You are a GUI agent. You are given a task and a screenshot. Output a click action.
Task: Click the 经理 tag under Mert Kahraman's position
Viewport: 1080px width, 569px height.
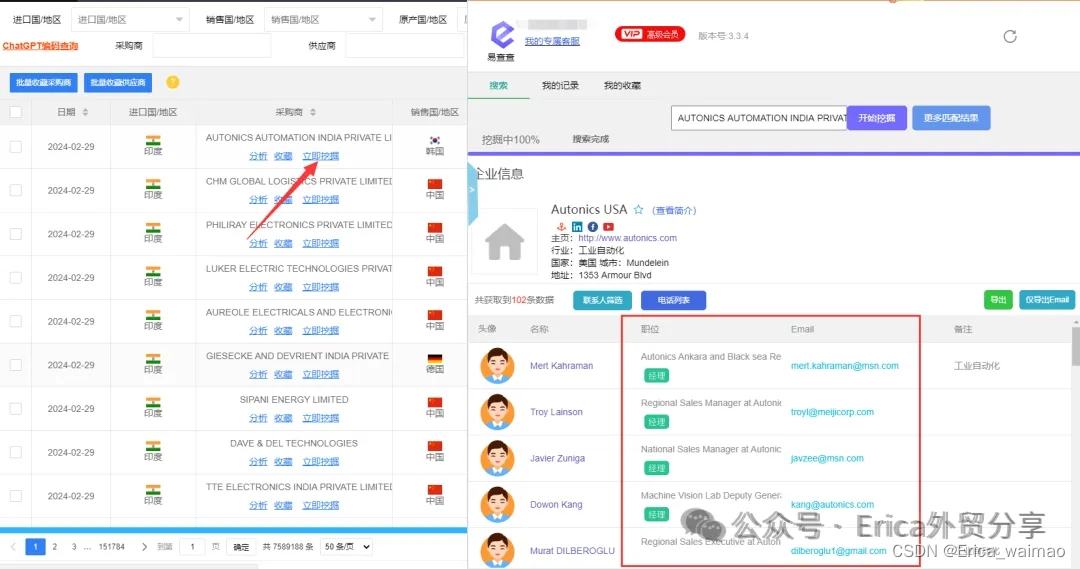(656, 375)
